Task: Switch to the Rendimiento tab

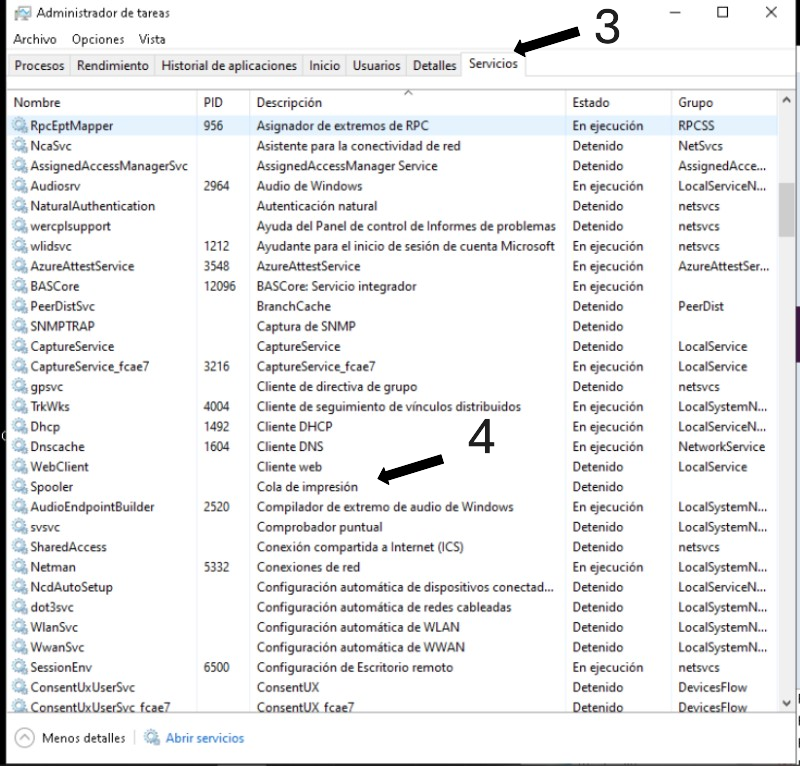Action: (x=113, y=66)
